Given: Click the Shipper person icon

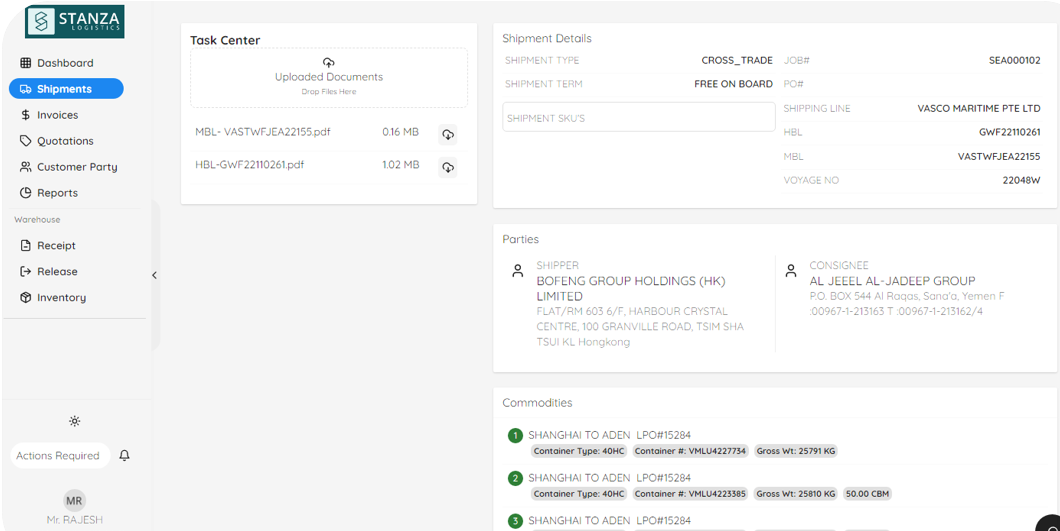Looking at the screenshot, I should 518,271.
